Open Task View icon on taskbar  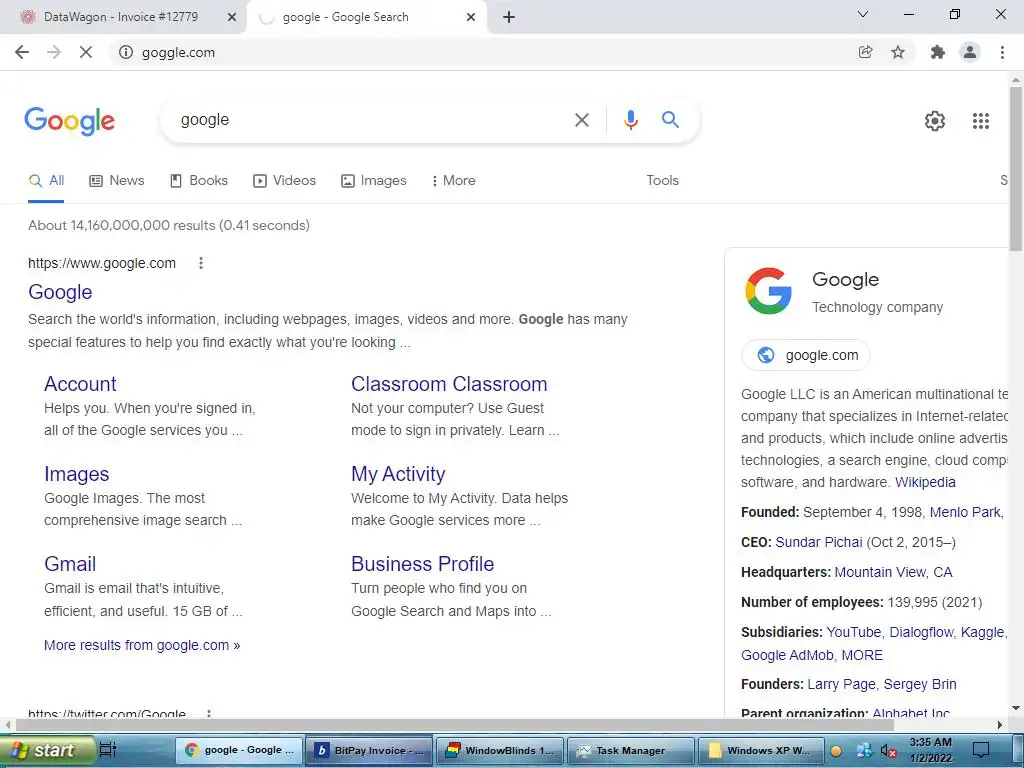coord(108,750)
